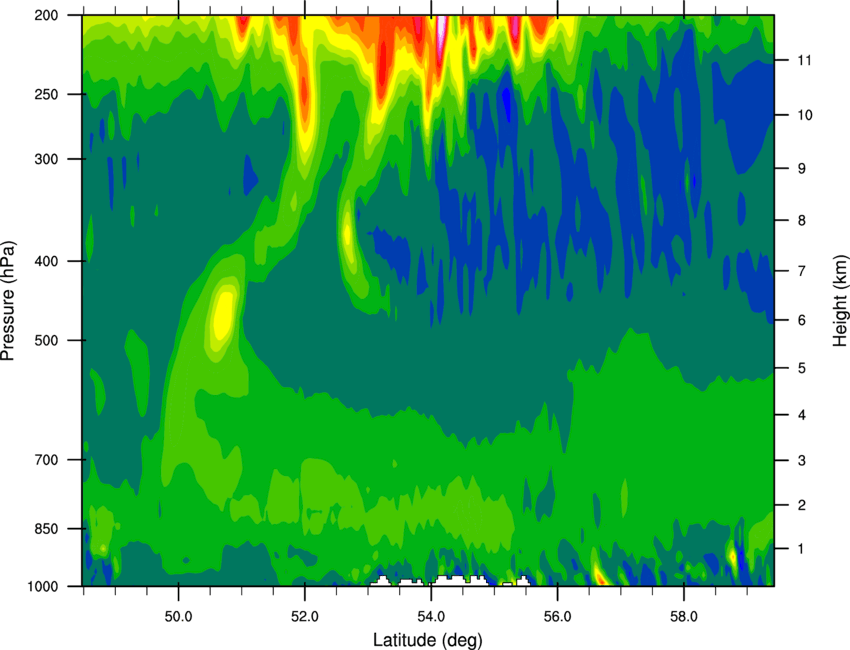Select the 400 pressure tick label

tap(46, 261)
